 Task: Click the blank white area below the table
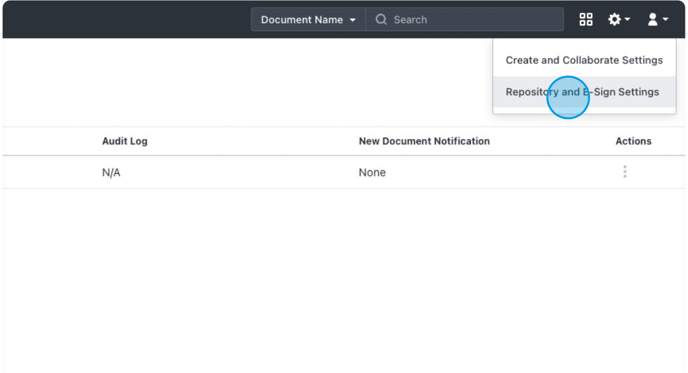tap(344, 281)
